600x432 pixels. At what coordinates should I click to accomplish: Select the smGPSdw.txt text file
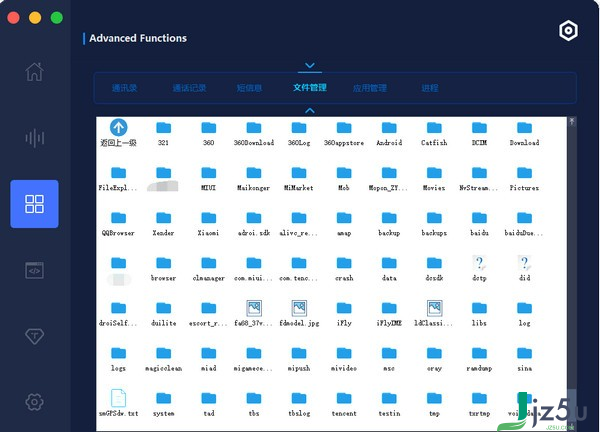point(119,404)
